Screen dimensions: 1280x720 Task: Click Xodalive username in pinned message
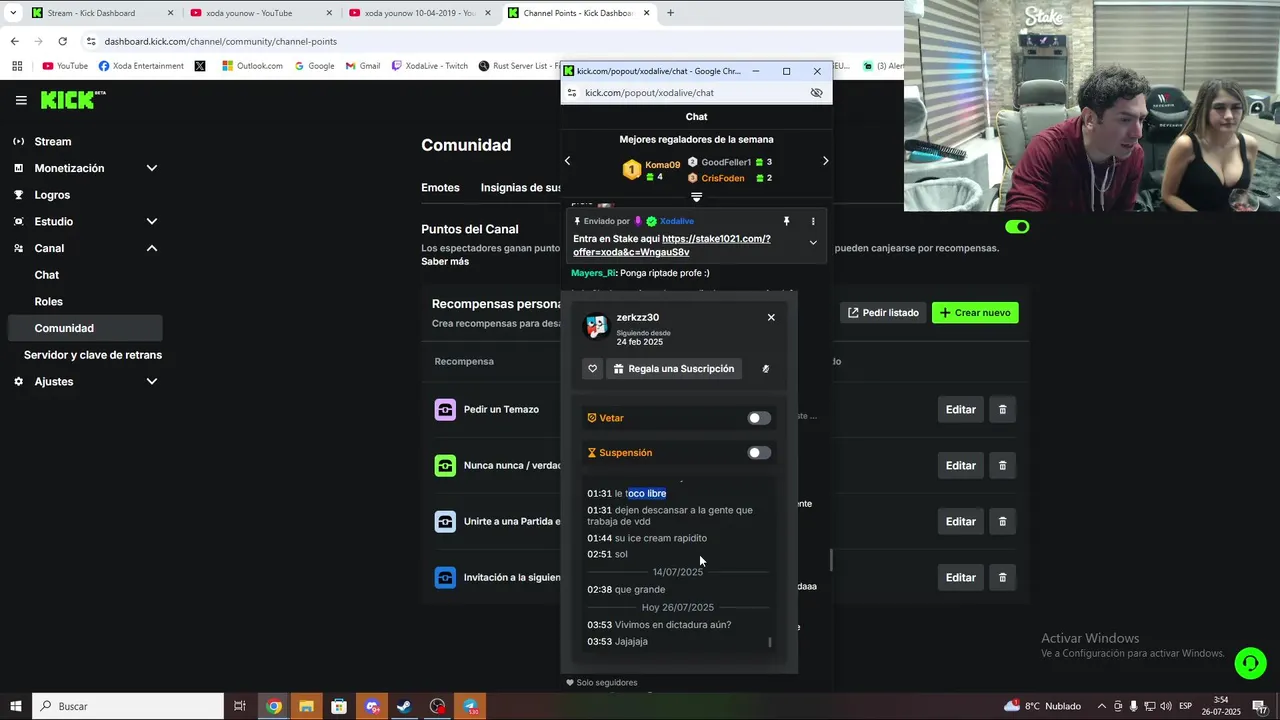click(677, 221)
